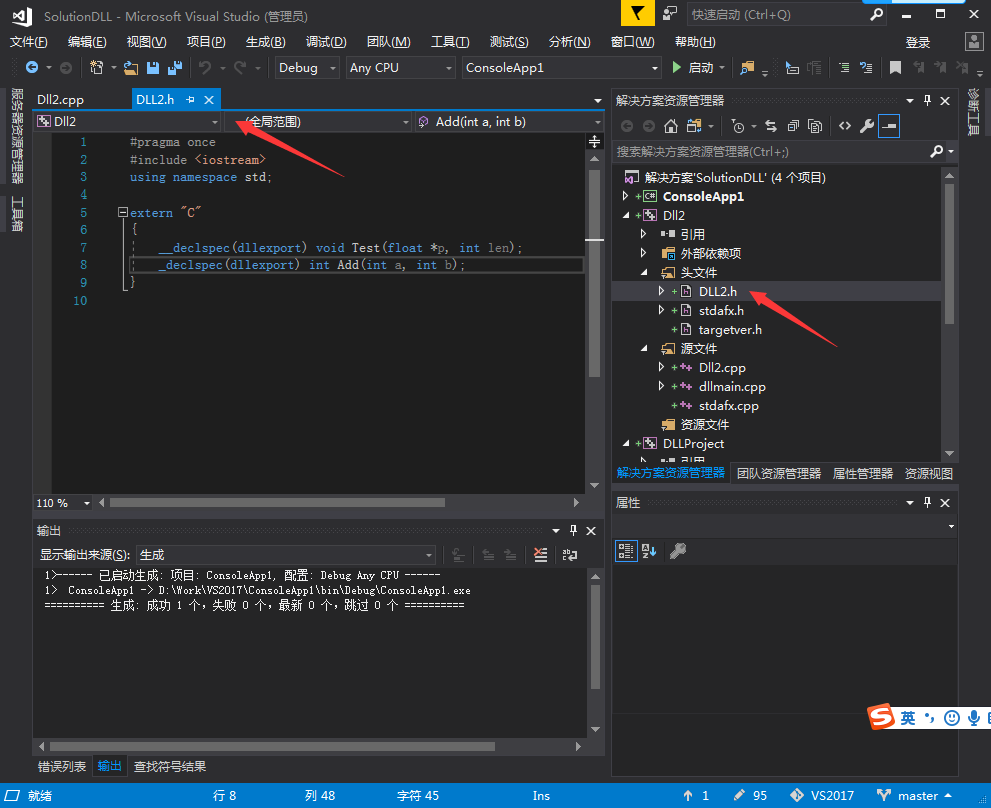Open the ConsoleApp1 startup project dropdown
991x808 pixels.
561,68
